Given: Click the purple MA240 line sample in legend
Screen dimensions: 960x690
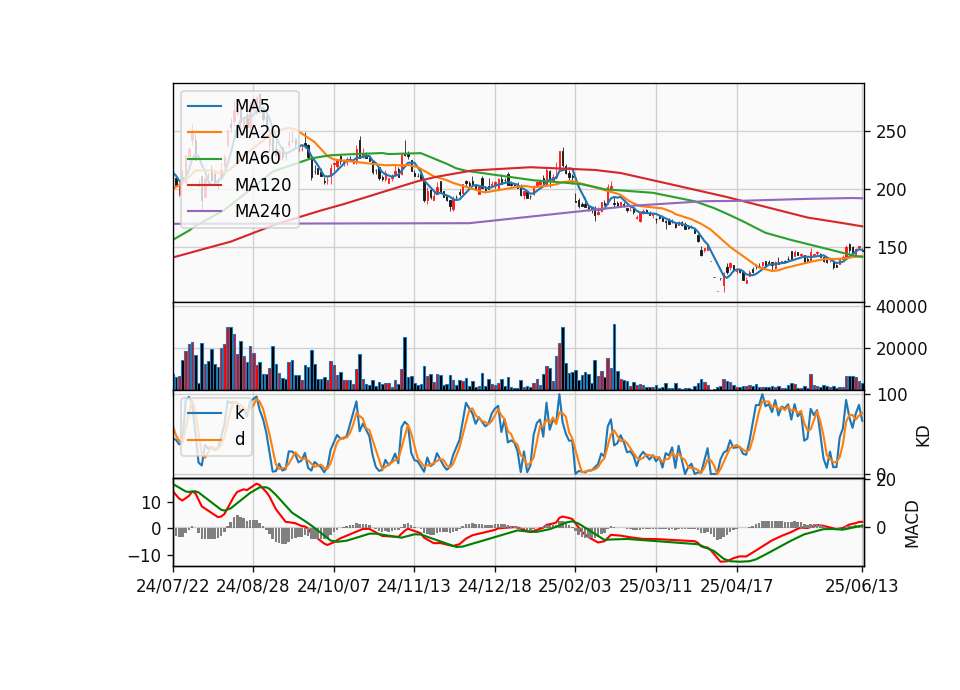Looking at the screenshot, I should (x=204, y=211).
